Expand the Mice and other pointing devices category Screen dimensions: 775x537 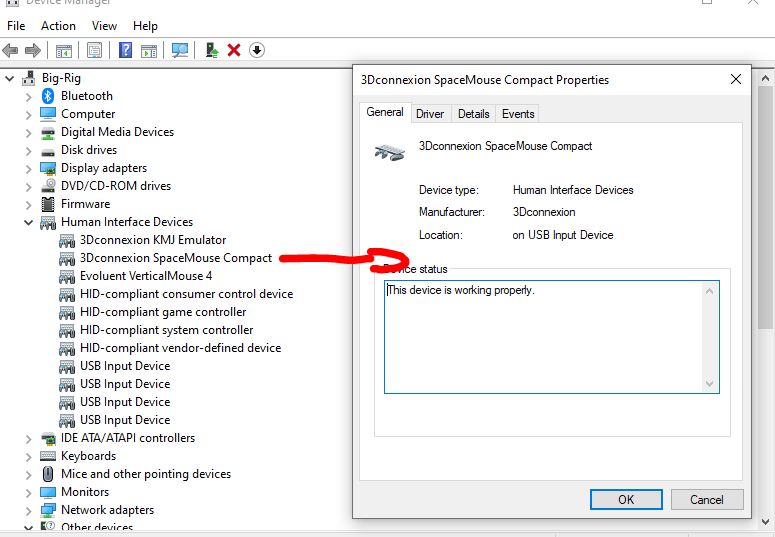(x=29, y=475)
